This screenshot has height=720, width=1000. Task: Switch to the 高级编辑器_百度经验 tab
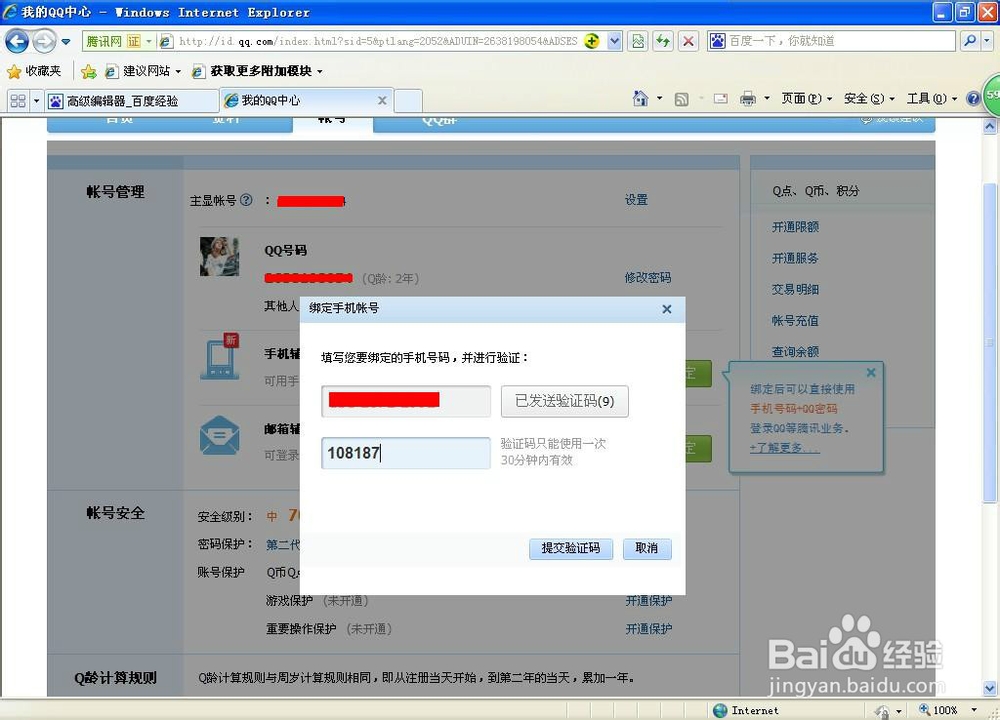131,101
